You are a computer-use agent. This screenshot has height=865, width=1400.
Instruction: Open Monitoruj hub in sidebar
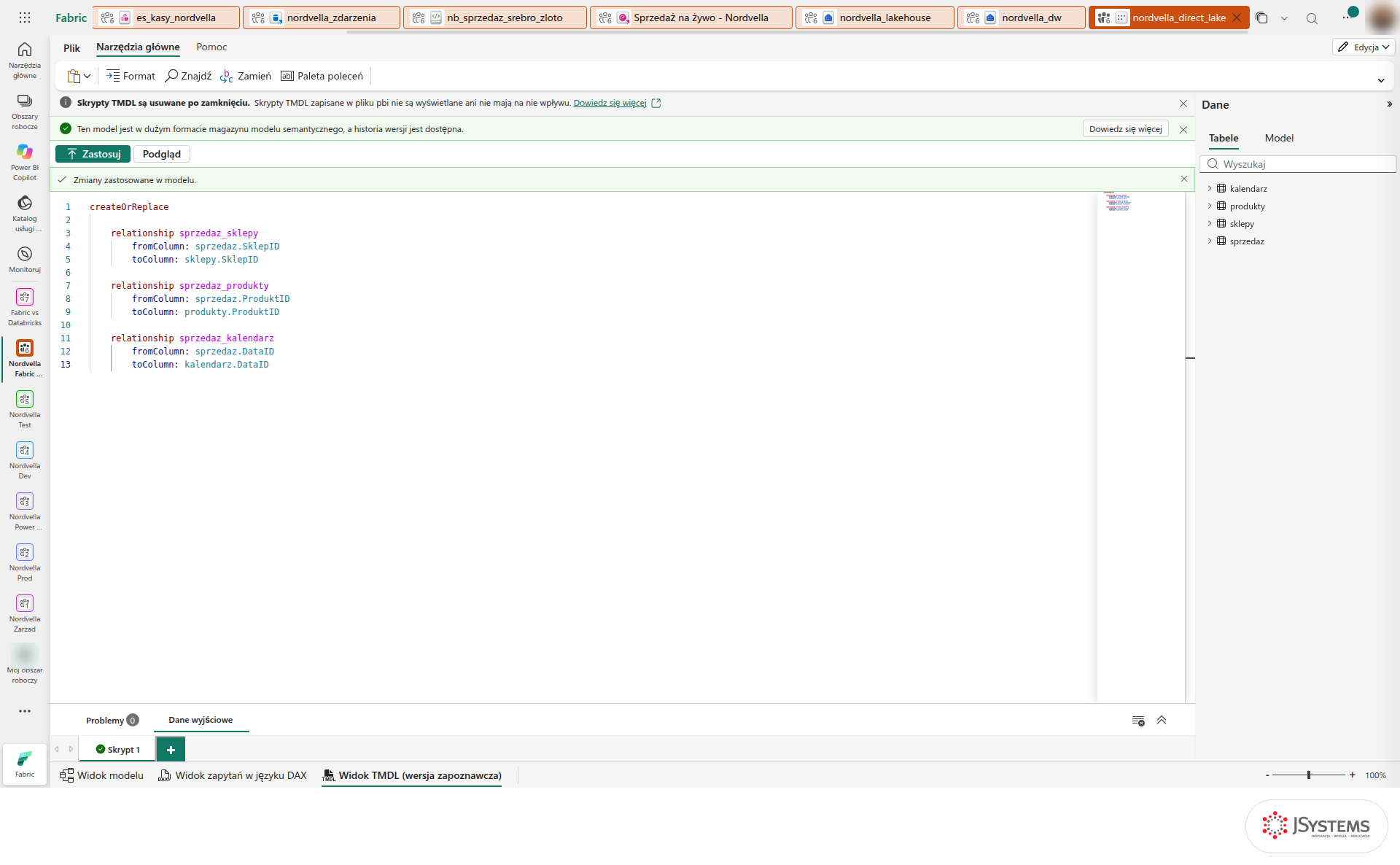[x=25, y=259]
